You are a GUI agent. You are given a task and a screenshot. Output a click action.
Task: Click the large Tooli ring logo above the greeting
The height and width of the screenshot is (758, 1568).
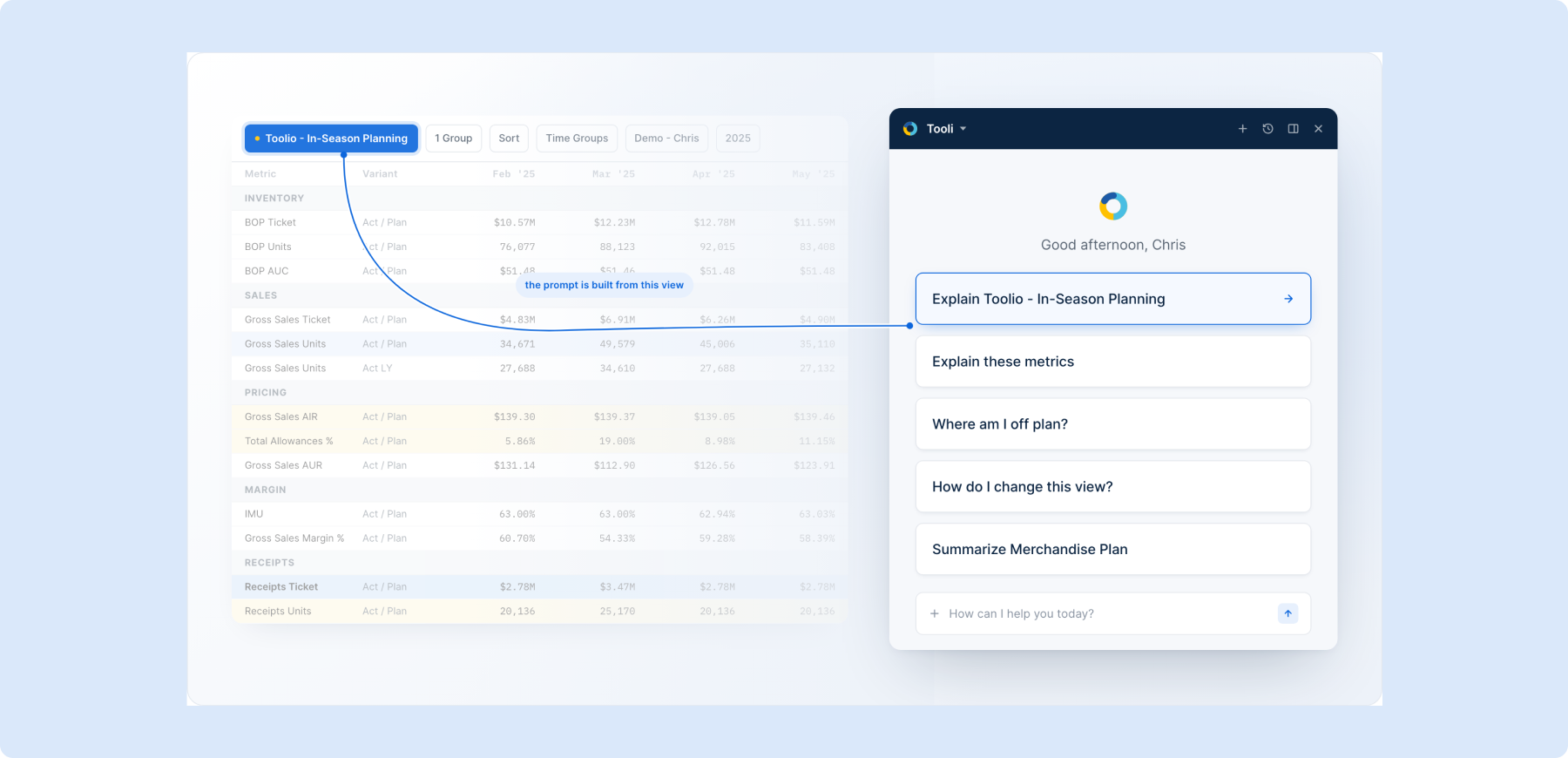pyautogui.click(x=1113, y=206)
